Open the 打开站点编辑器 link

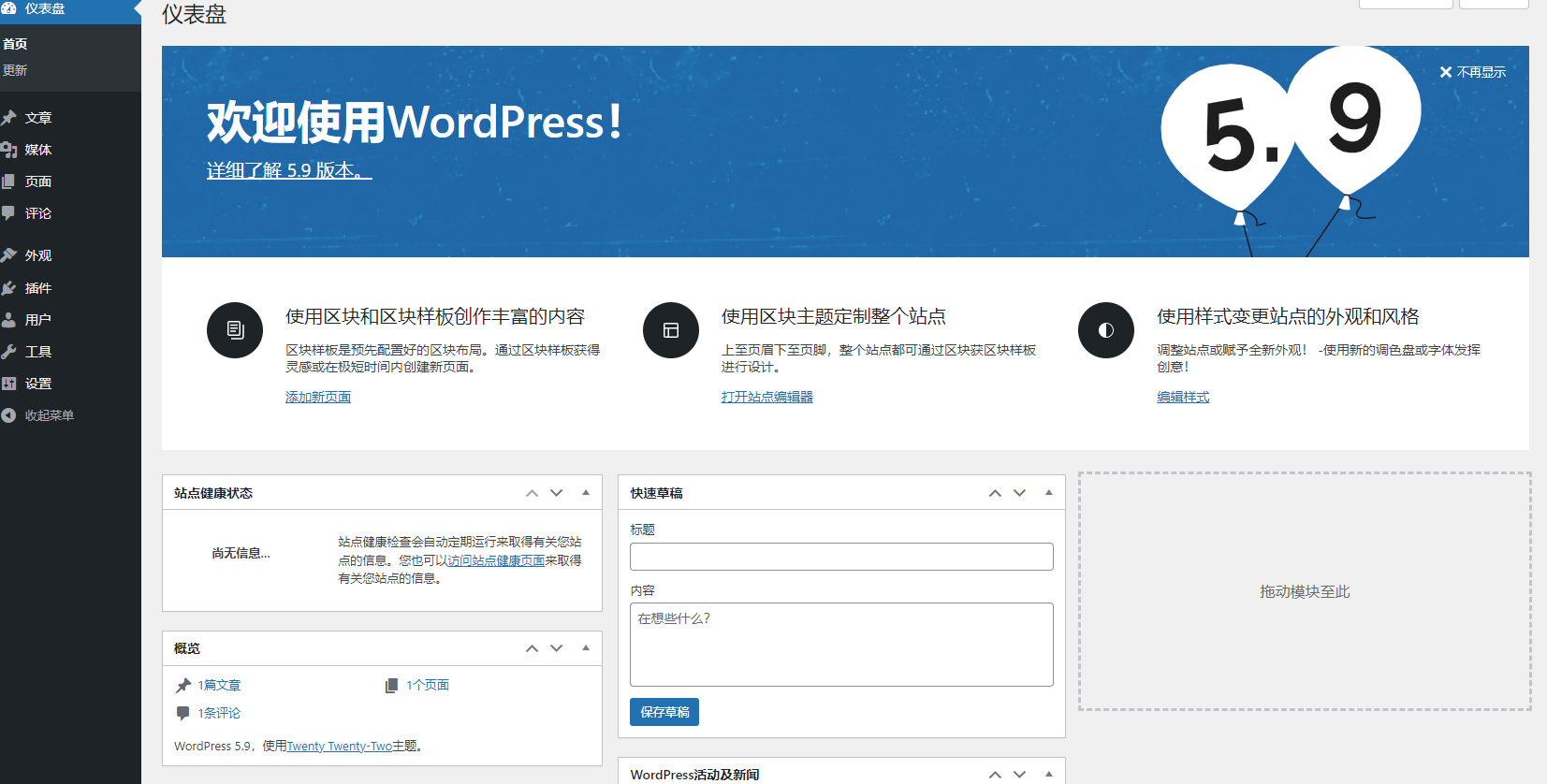tap(766, 397)
